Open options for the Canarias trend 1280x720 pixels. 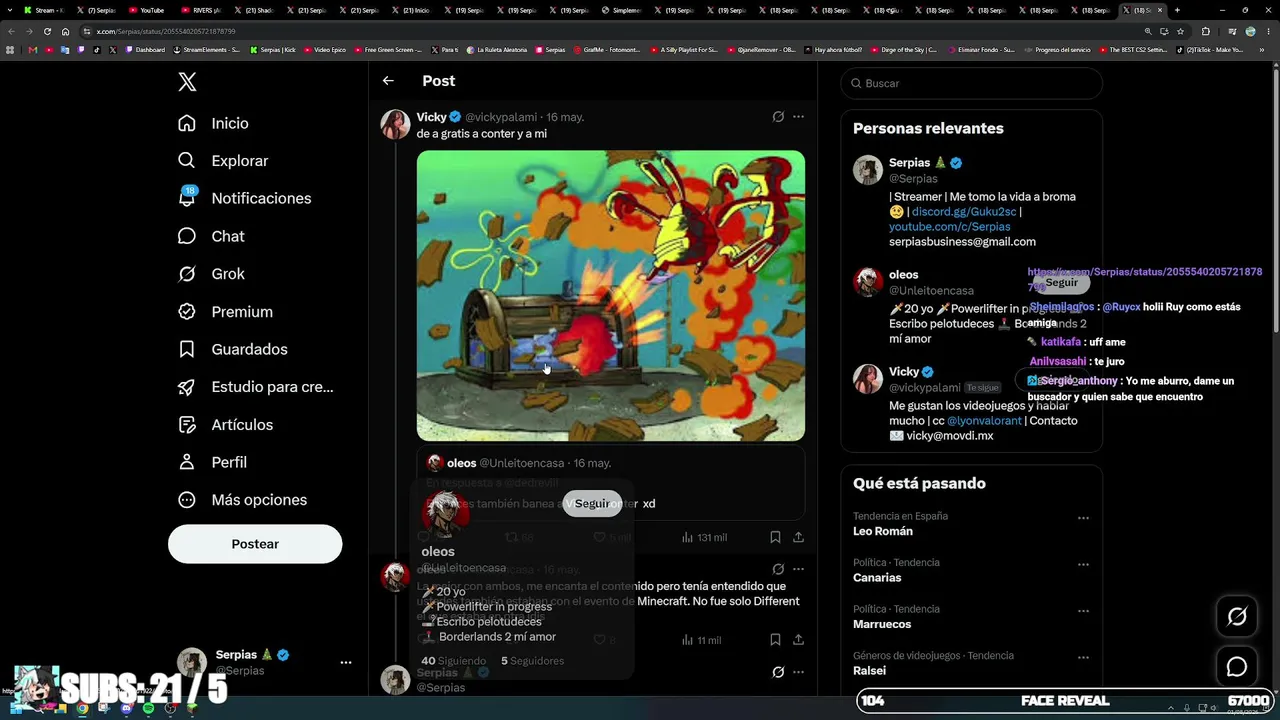pos(1083,564)
